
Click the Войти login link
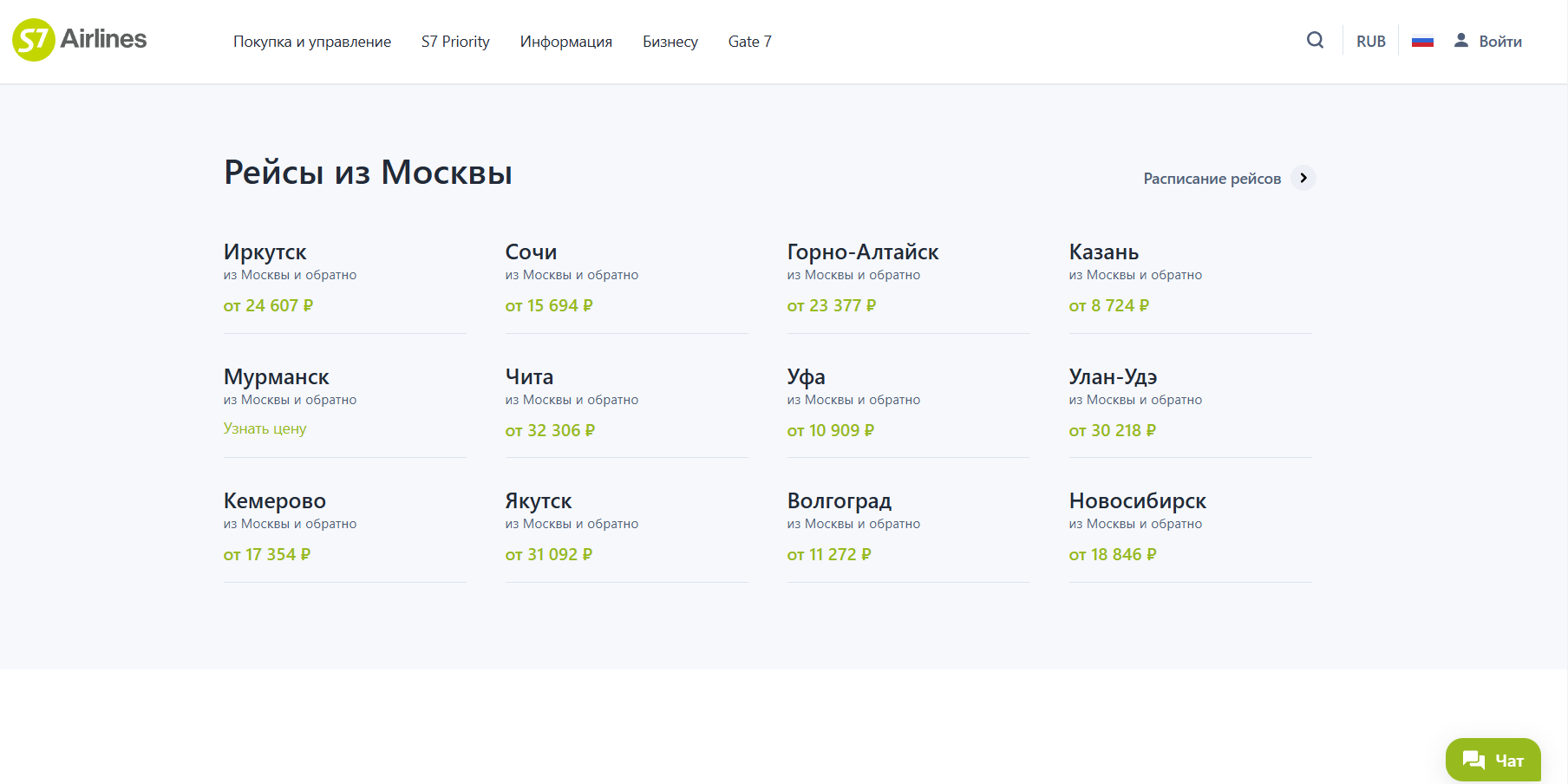point(1499,42)
